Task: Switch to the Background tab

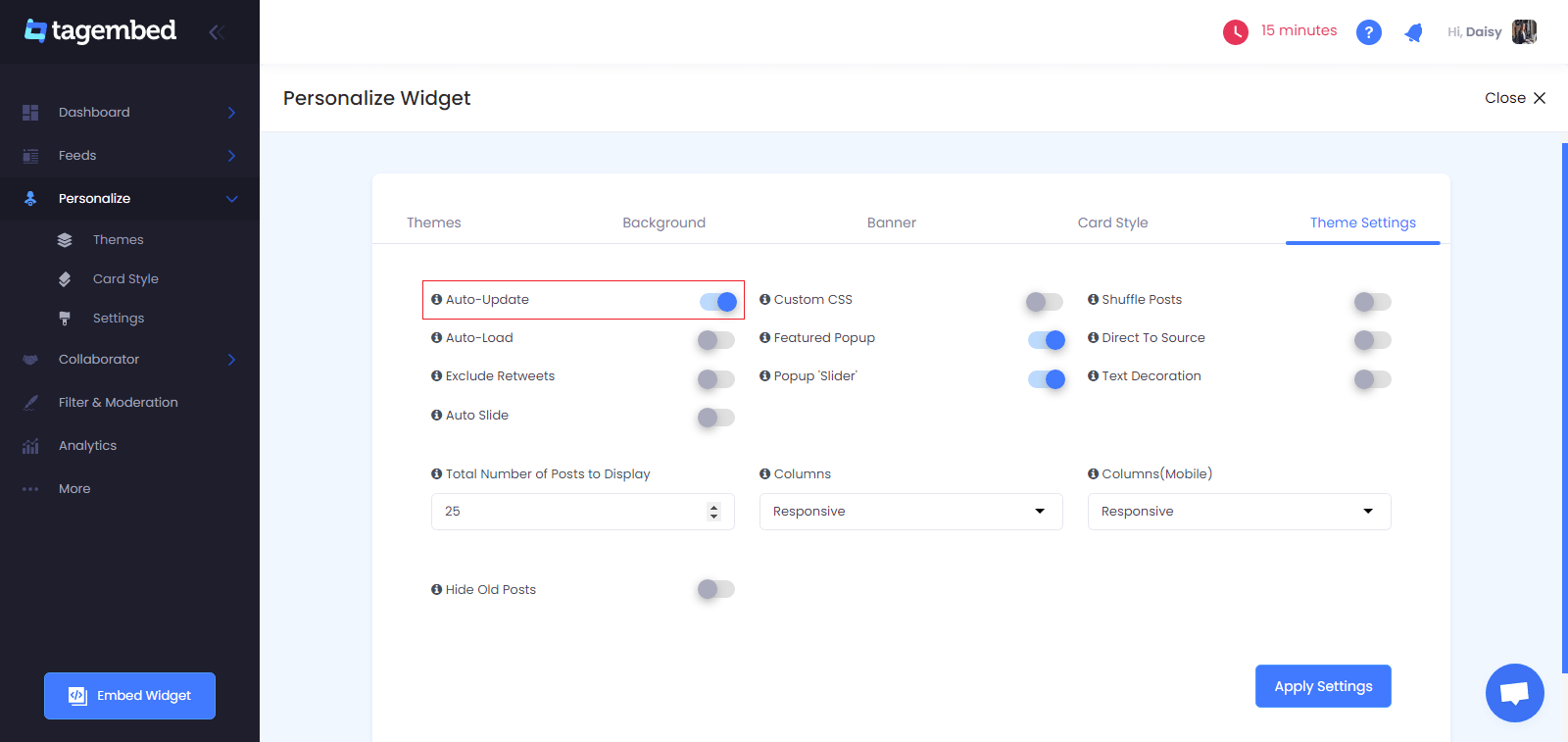Action: [663, 223]
